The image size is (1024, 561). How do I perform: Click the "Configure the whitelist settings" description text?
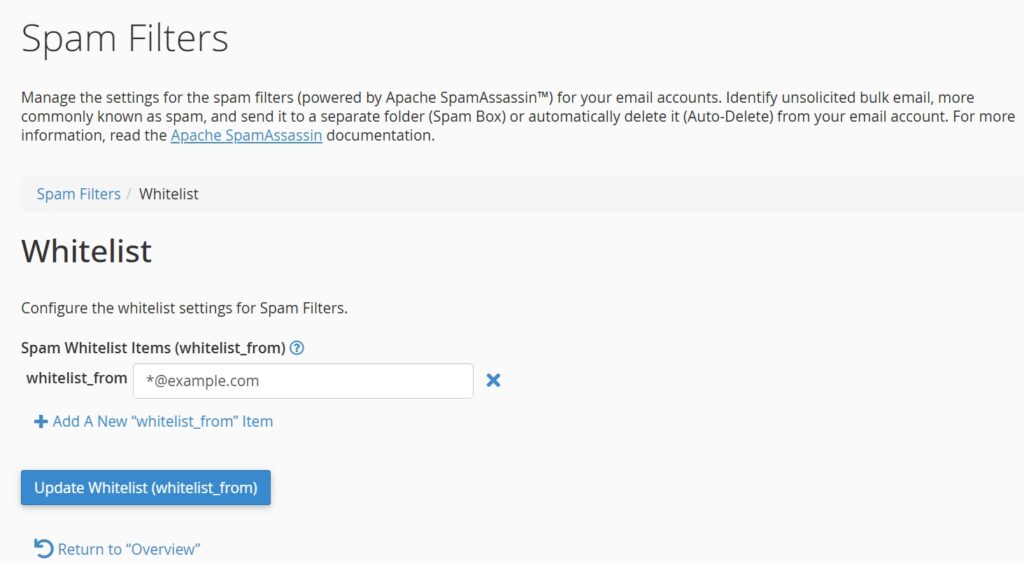(x=184, y=308)
